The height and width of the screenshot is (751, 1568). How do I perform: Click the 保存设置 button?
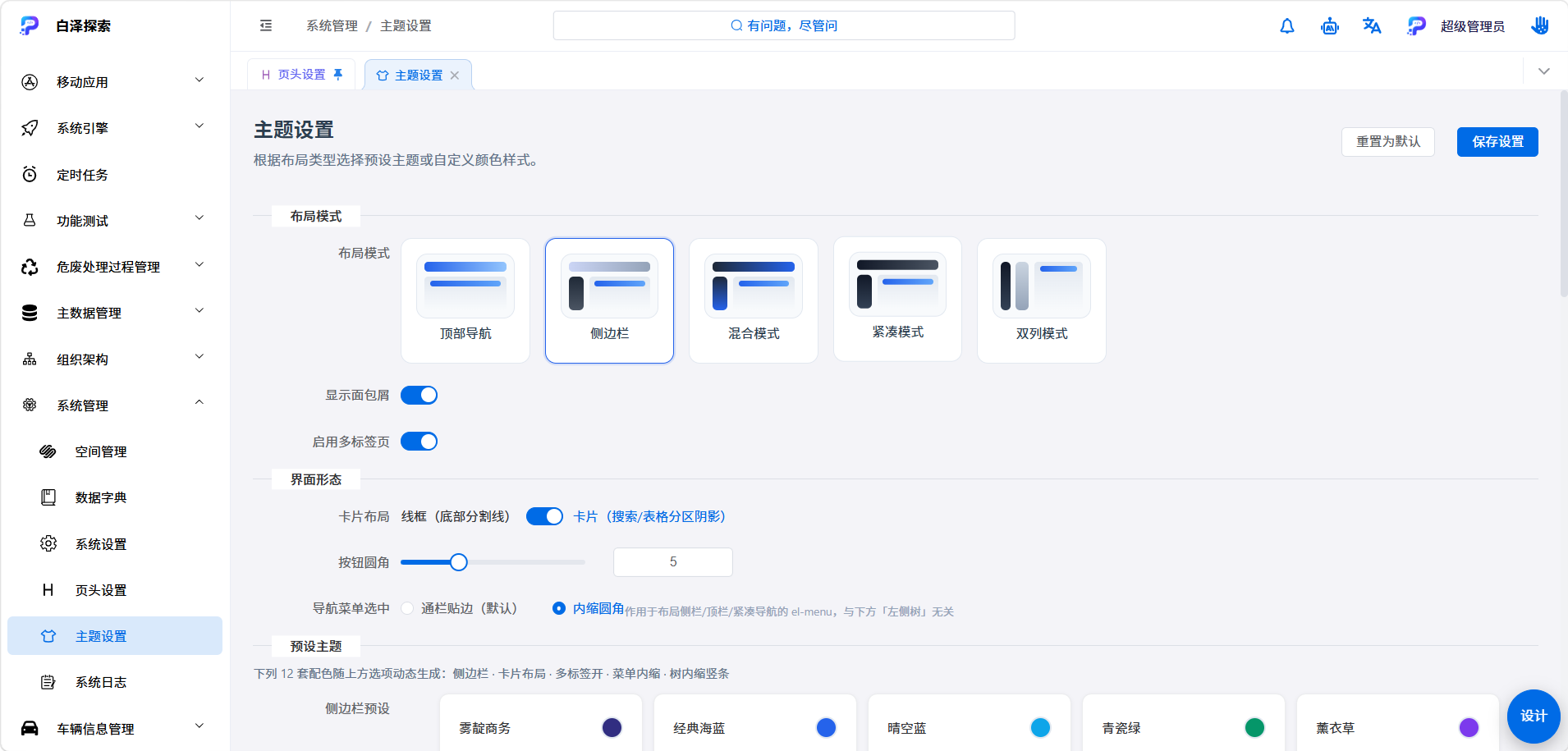tap(1497, 142)
